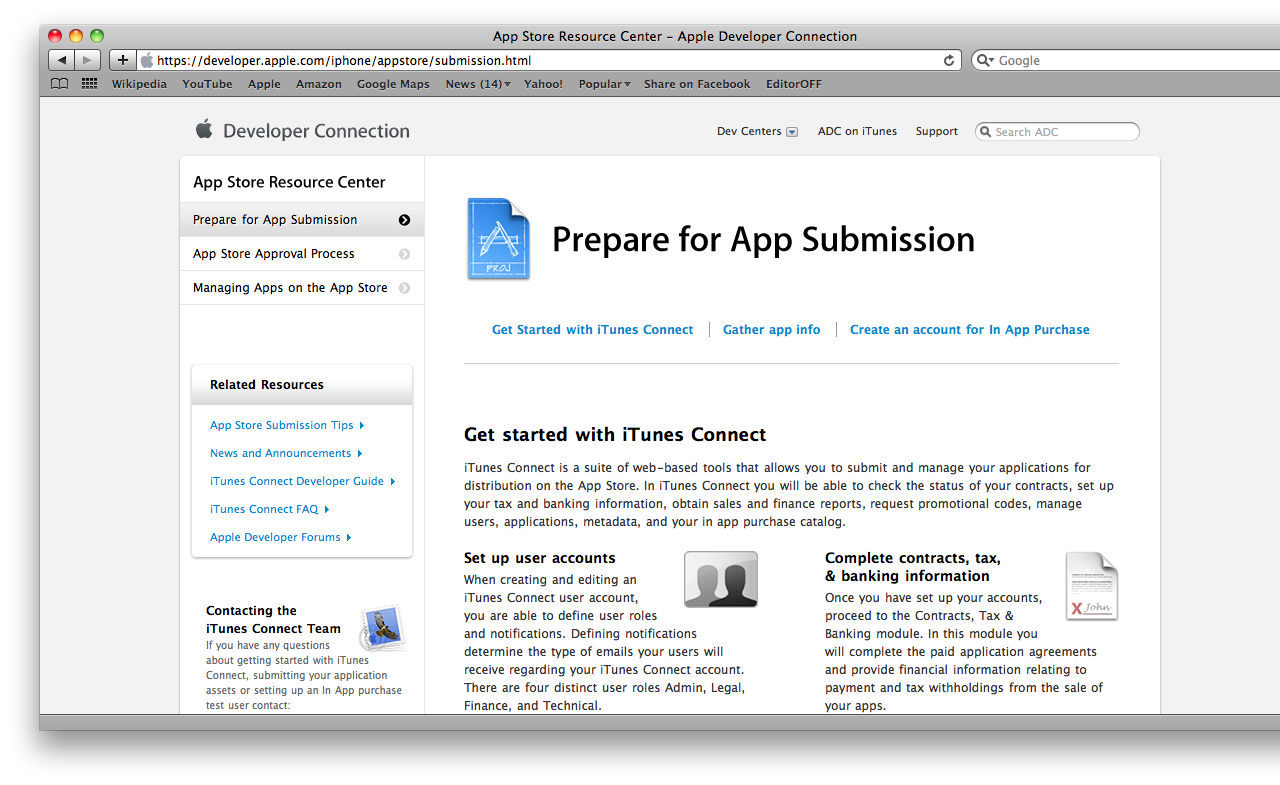Open the Apple bookmark
The width and height of the screenshot is (1280, 785).
(x=264, y=84)
